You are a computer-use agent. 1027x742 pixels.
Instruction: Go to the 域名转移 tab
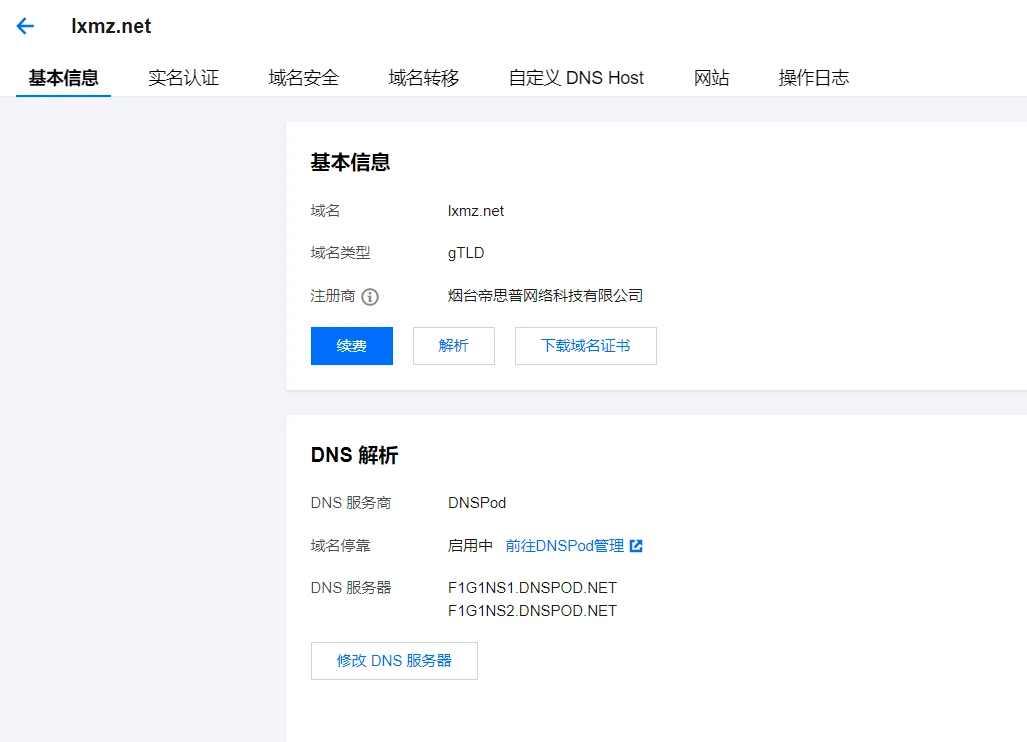tap(423, 78)
